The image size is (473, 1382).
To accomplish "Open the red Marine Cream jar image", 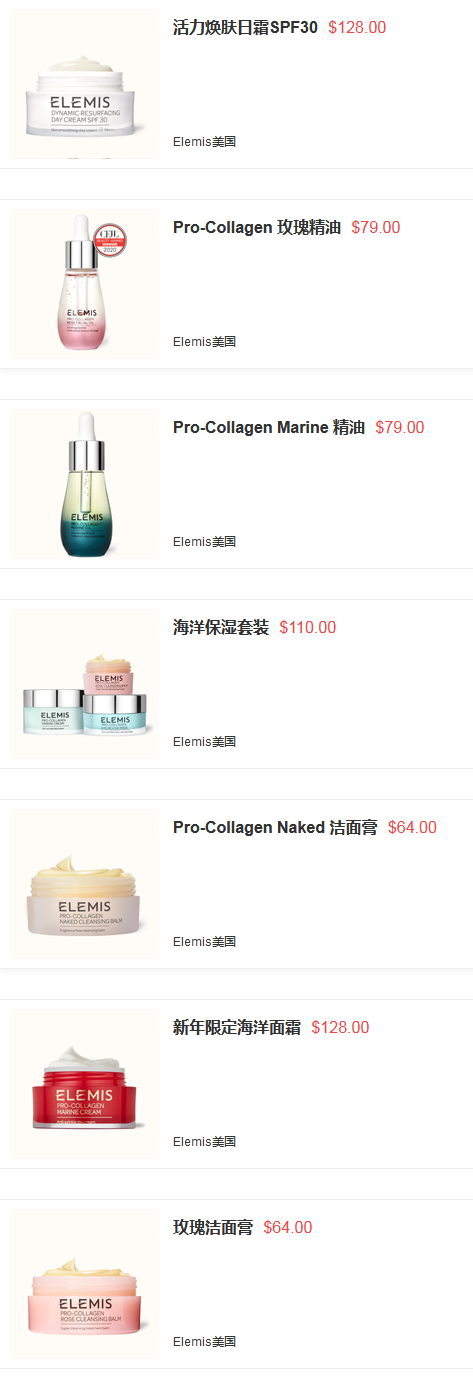I will click(84, 1084).
